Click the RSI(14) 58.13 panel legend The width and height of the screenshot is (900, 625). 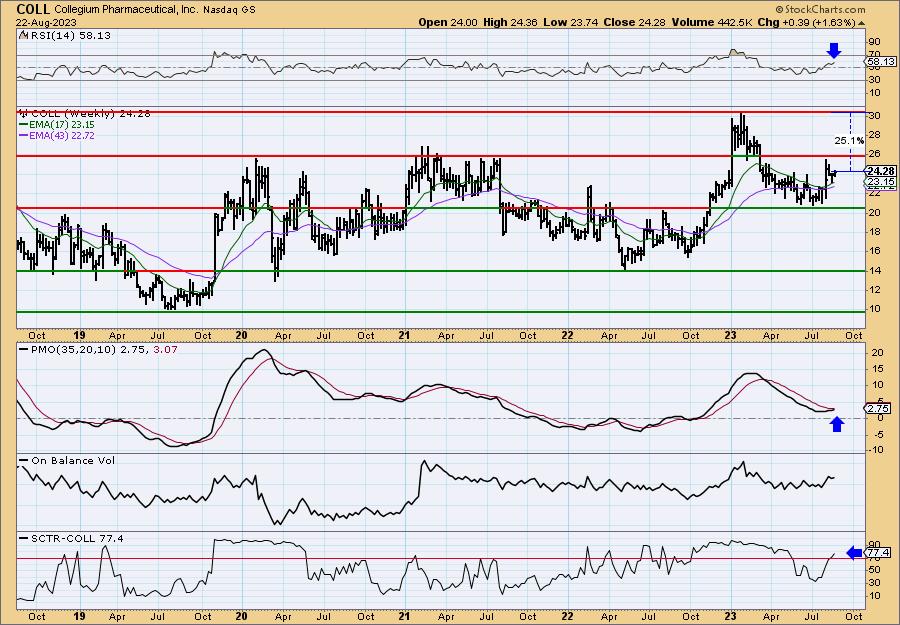(65, 35)
